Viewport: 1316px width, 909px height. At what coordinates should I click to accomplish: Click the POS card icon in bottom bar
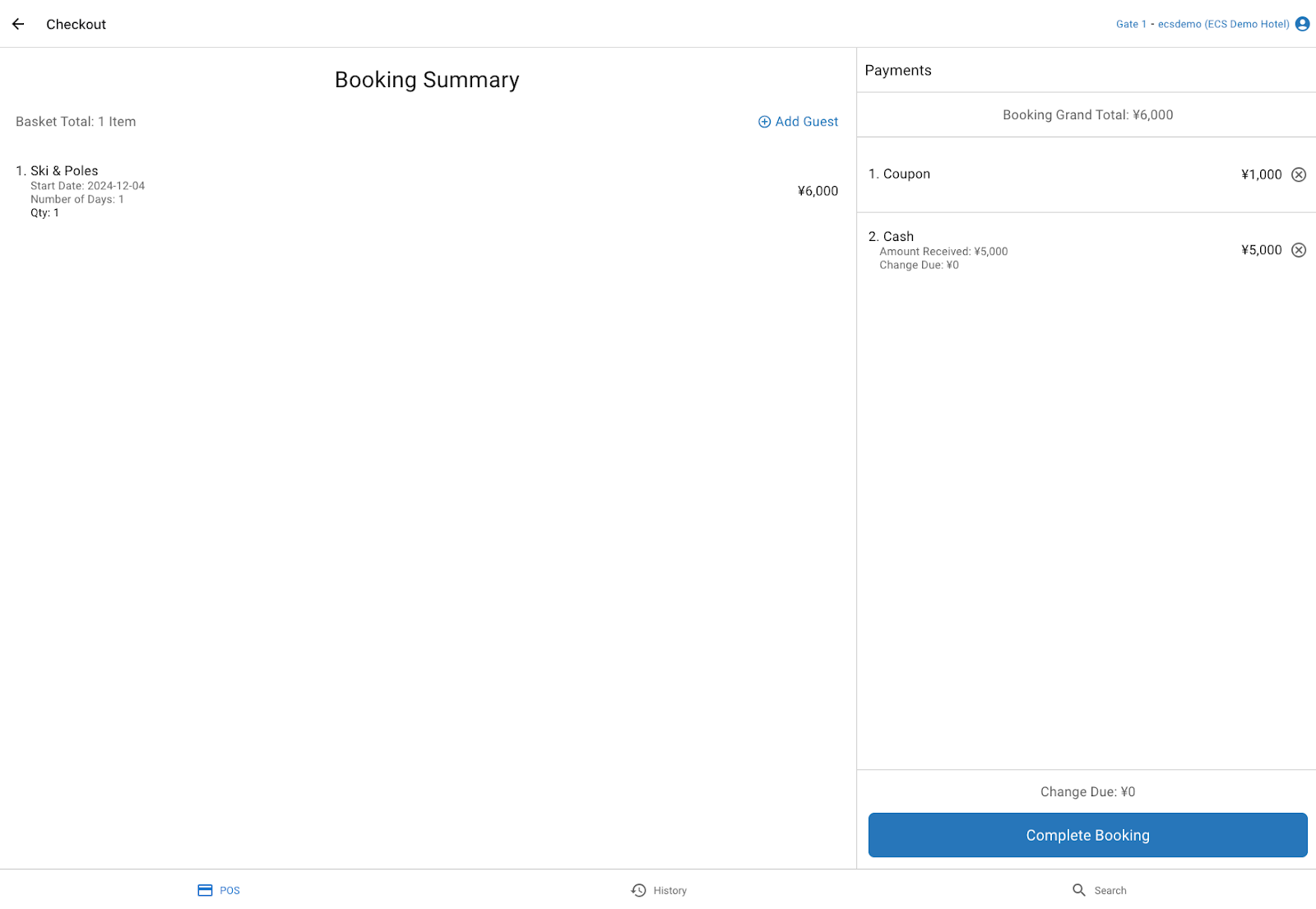(x=205, y=890)
